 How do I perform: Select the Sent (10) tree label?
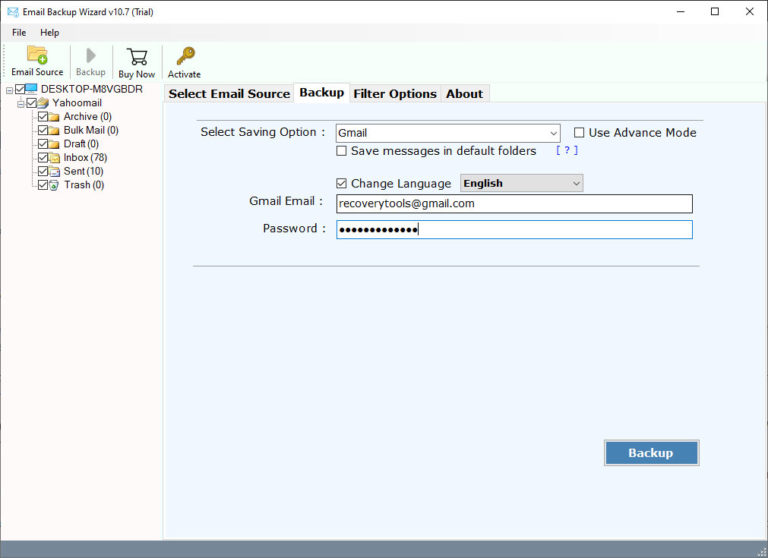point(83,171)
